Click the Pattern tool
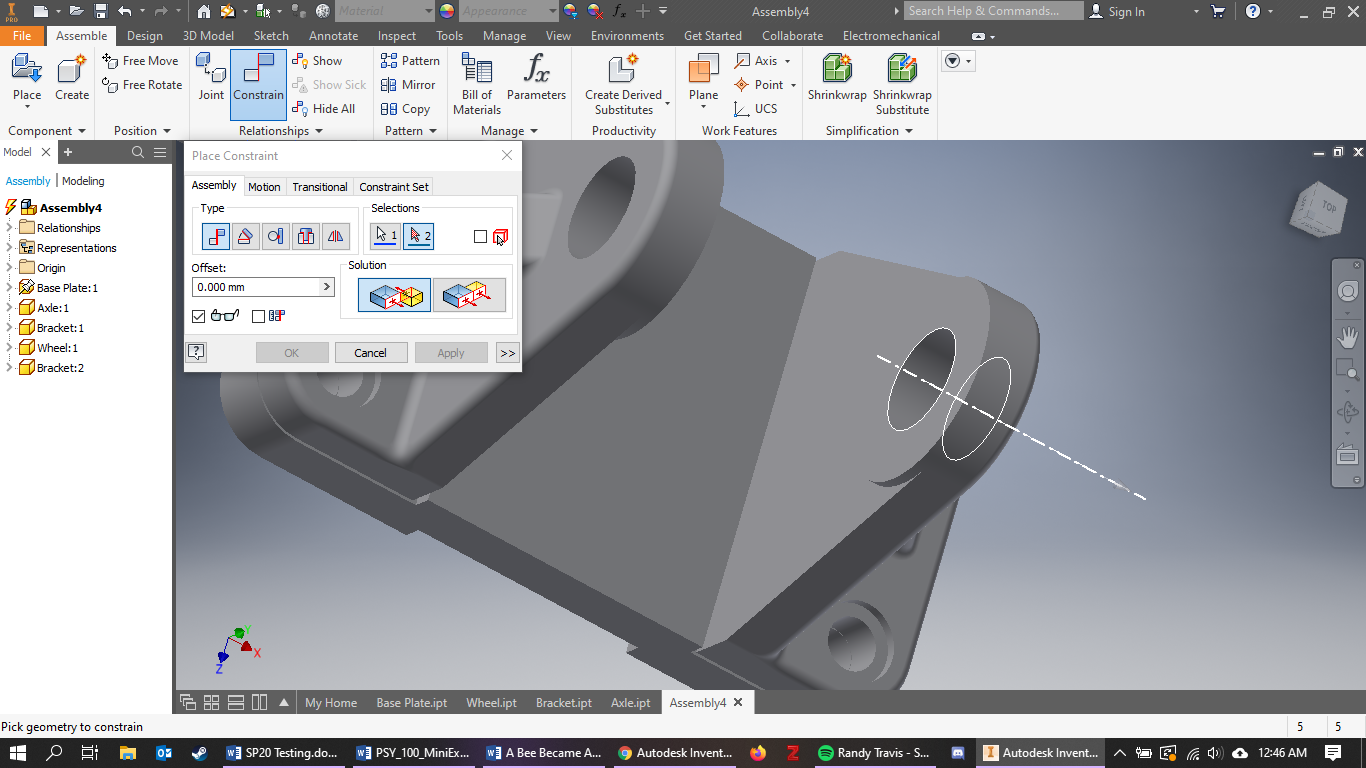The image size is (1366, 768). [x=410, y=61]
